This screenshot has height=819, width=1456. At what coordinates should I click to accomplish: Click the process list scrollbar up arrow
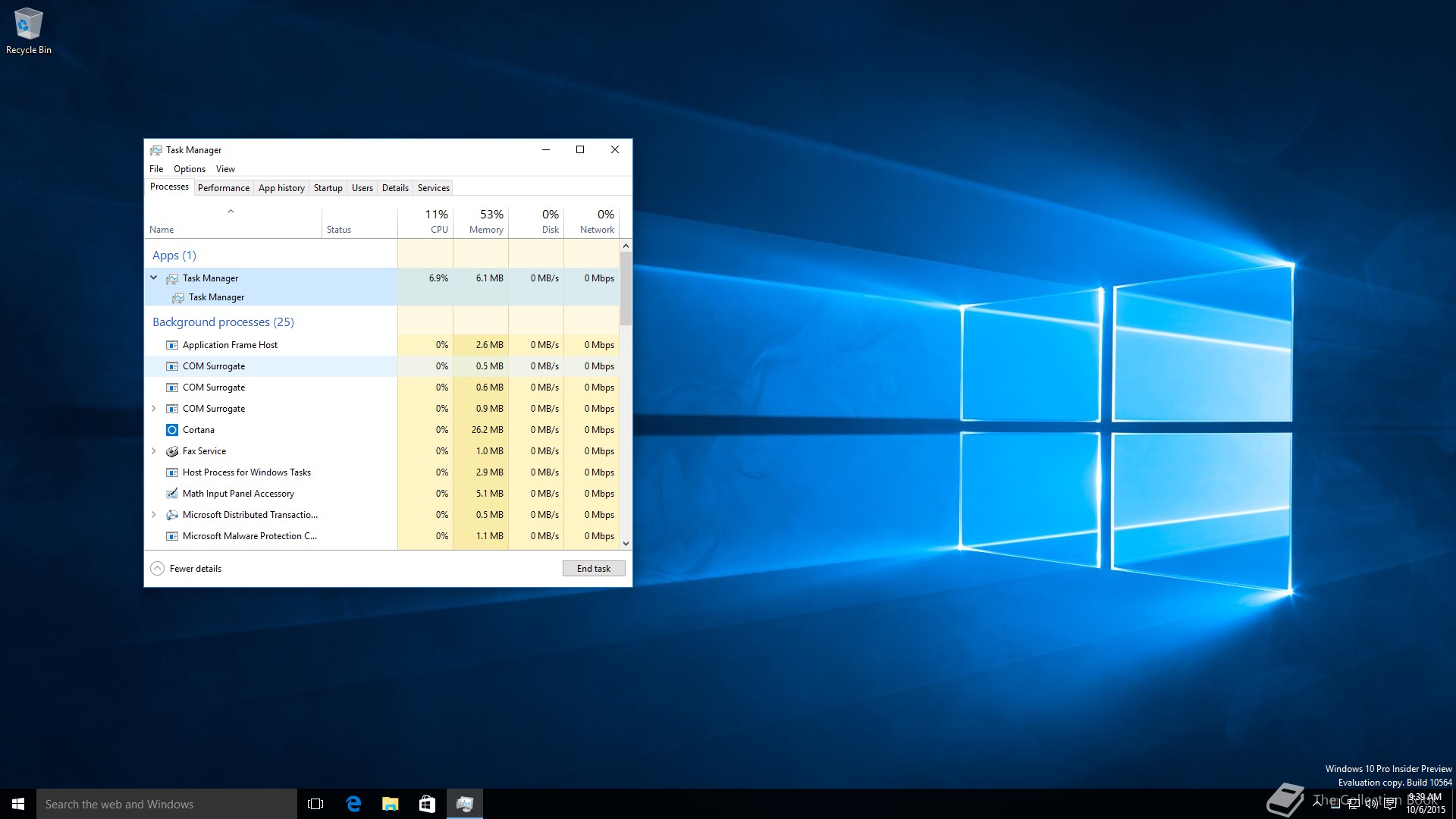(x=626, y=246)
